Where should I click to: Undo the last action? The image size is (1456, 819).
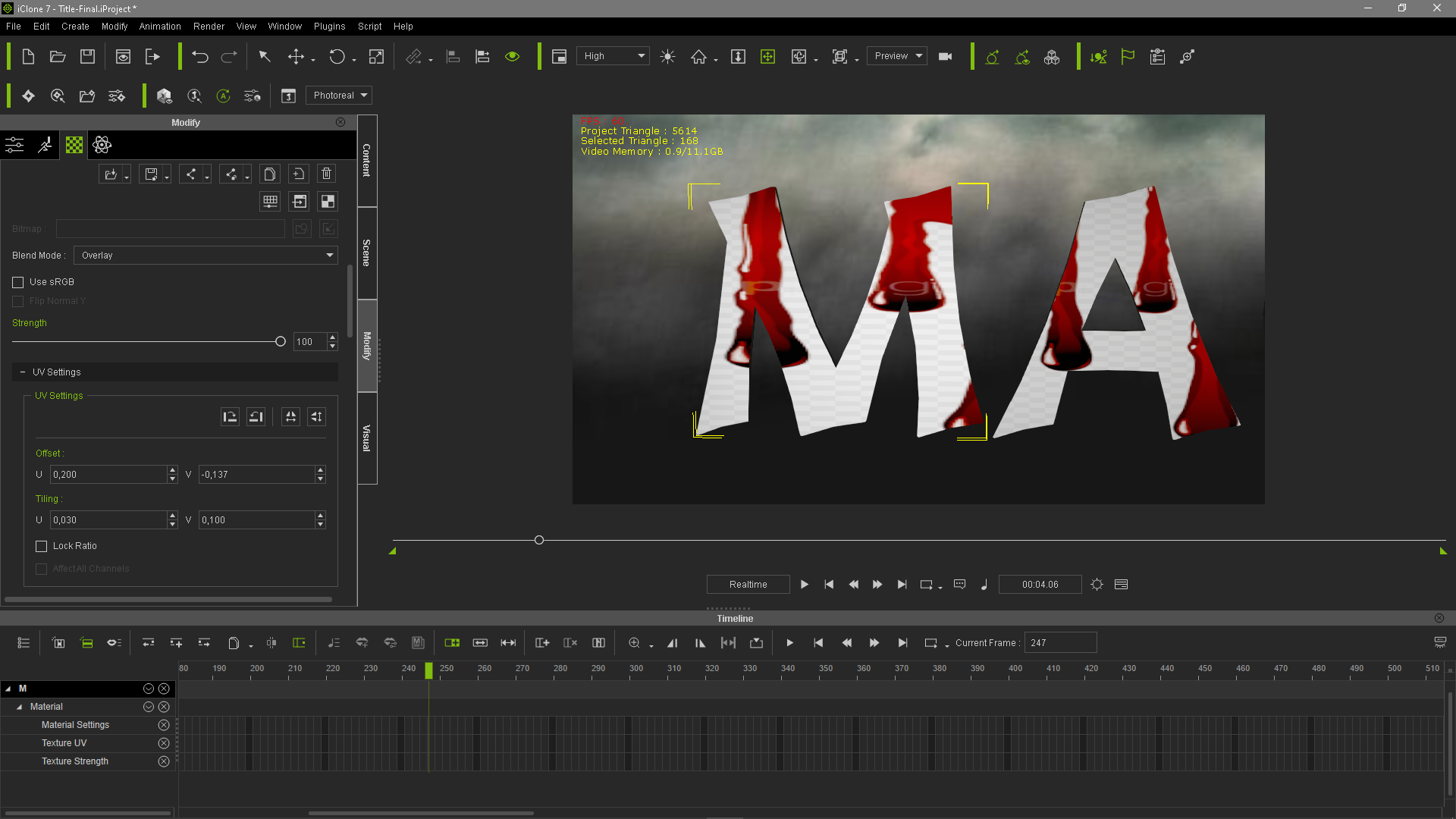tap(199, 56)
